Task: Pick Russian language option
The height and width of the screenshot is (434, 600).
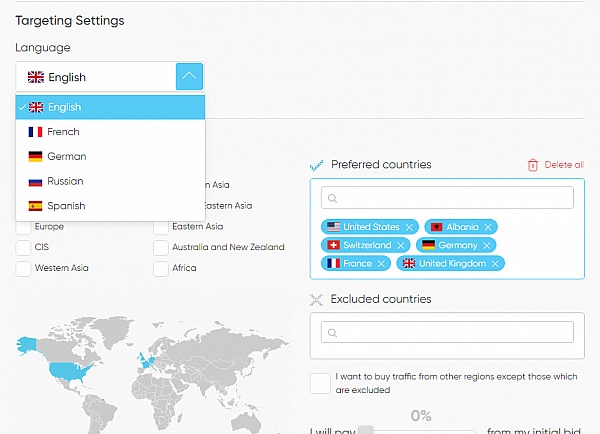Action: click(x=65, y=181)
